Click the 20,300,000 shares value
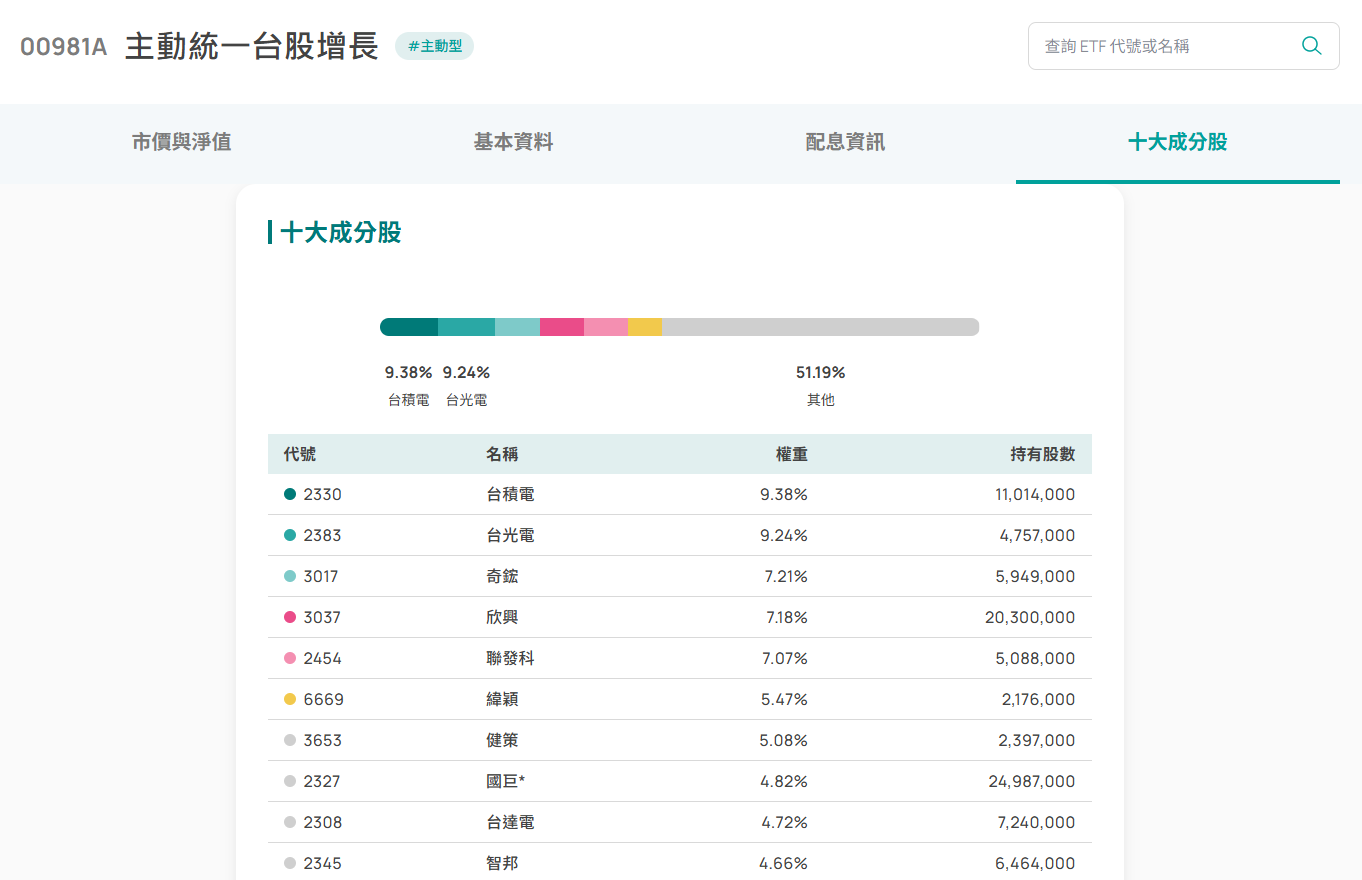This screenshot has height=880, width=1362. click(1030, 617)
